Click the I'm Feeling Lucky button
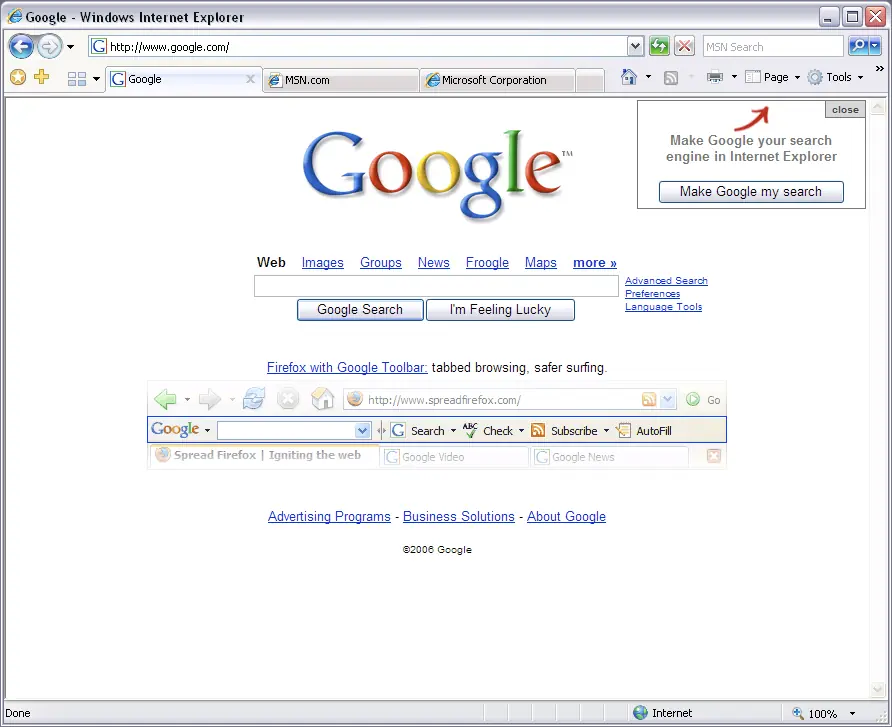The width and height of the screenshot is (892, 727). click(x=500, y=310)
